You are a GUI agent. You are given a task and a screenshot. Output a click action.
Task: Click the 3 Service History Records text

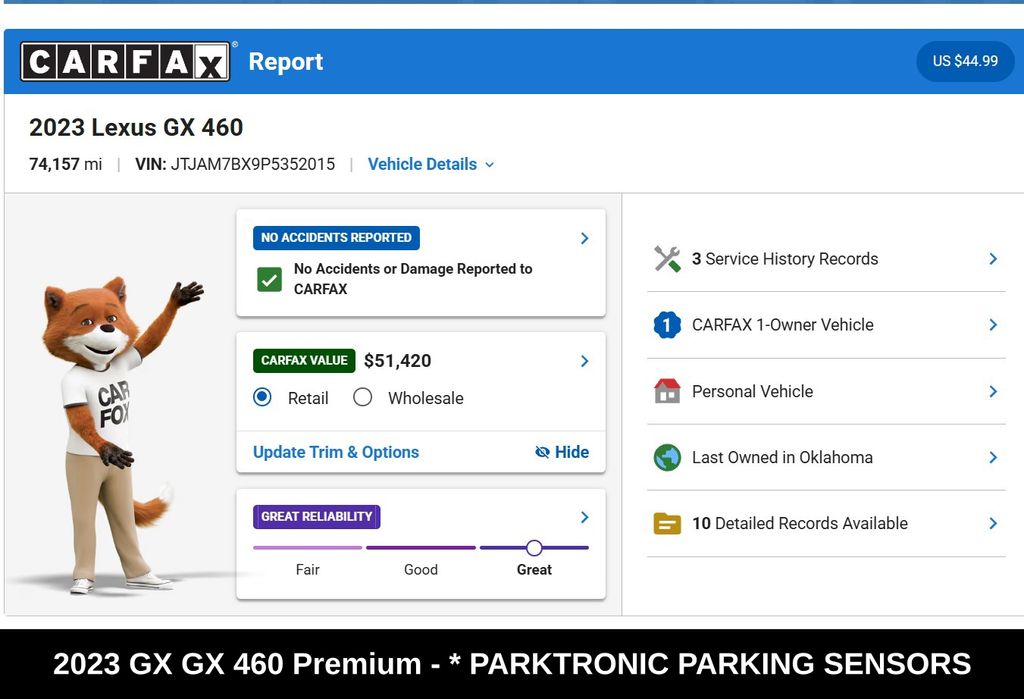[x=785, y=259]
